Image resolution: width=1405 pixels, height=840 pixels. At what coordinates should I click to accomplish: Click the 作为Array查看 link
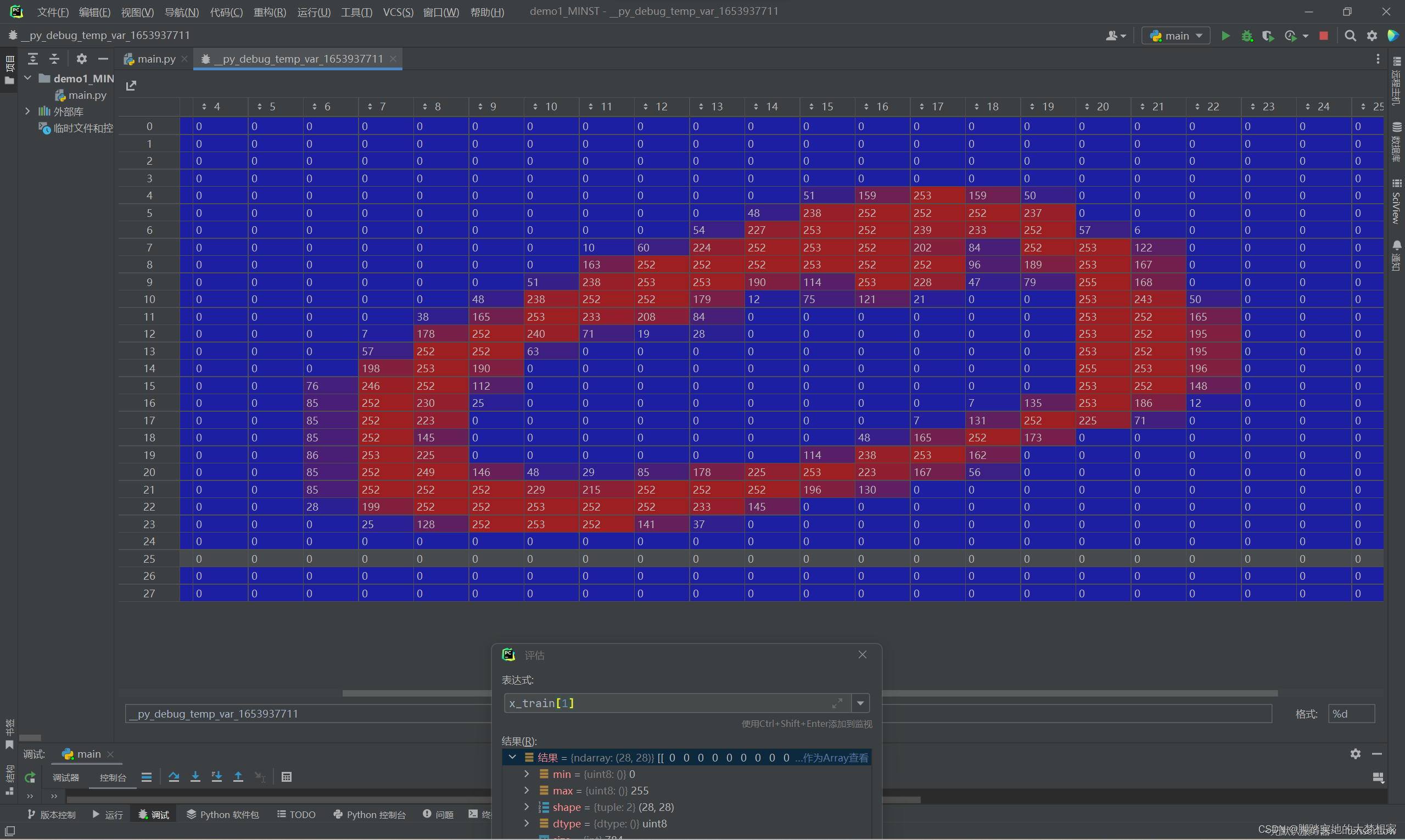pos(835,757)
